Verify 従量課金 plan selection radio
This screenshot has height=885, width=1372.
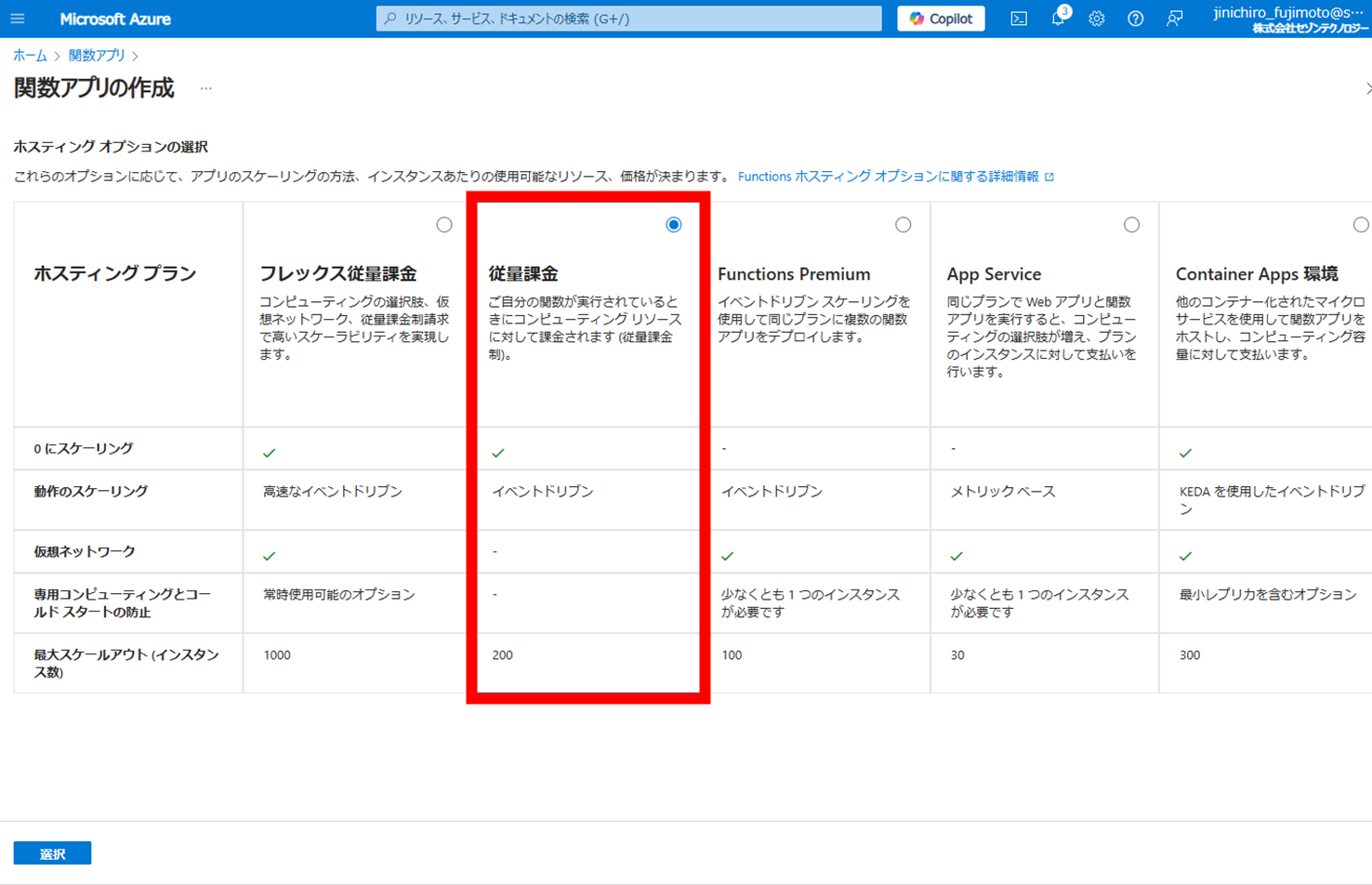[x=673, y=223]
